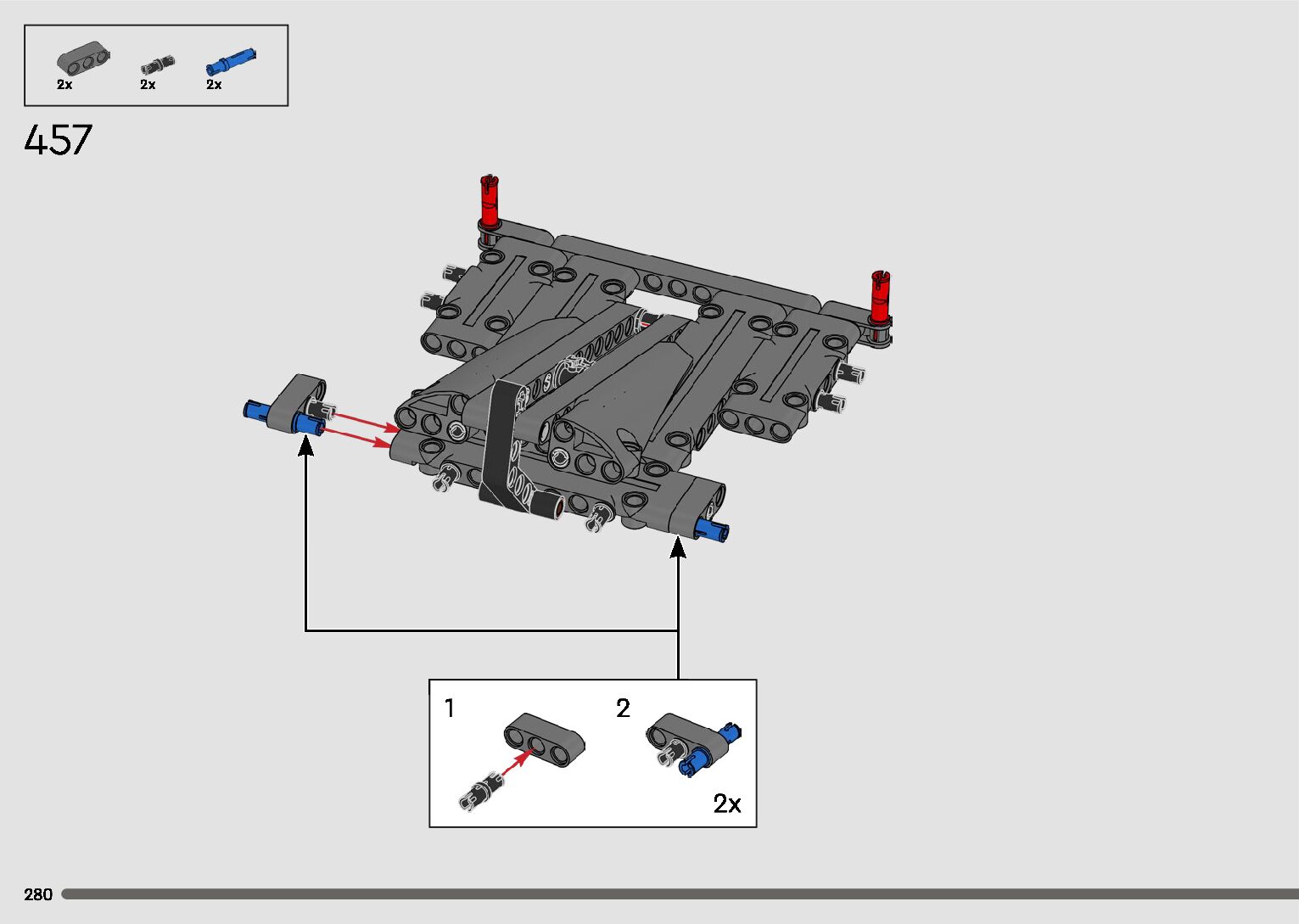Viewport: 1299px width, 924px height.
Task: Click the blue pin on model's lower right end
Action: coord(711,529)
